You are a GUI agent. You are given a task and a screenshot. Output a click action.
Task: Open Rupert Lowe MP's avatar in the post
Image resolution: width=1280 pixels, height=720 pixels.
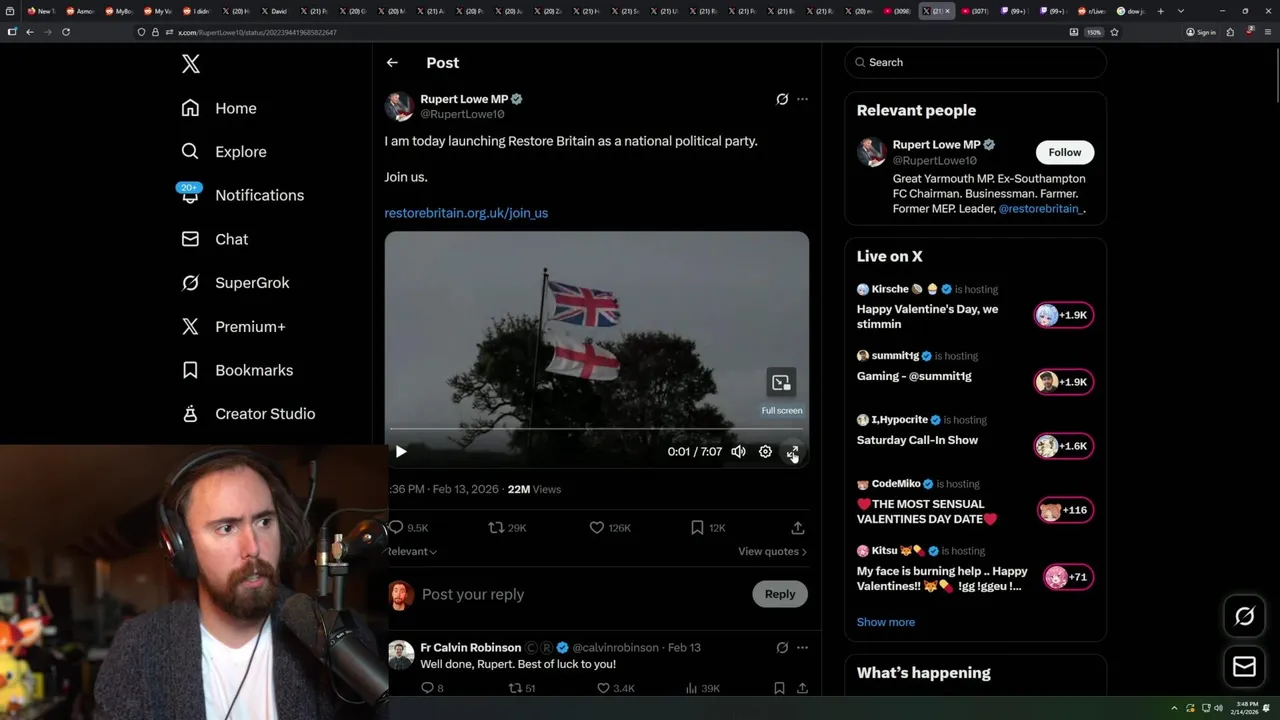[399, 106]
